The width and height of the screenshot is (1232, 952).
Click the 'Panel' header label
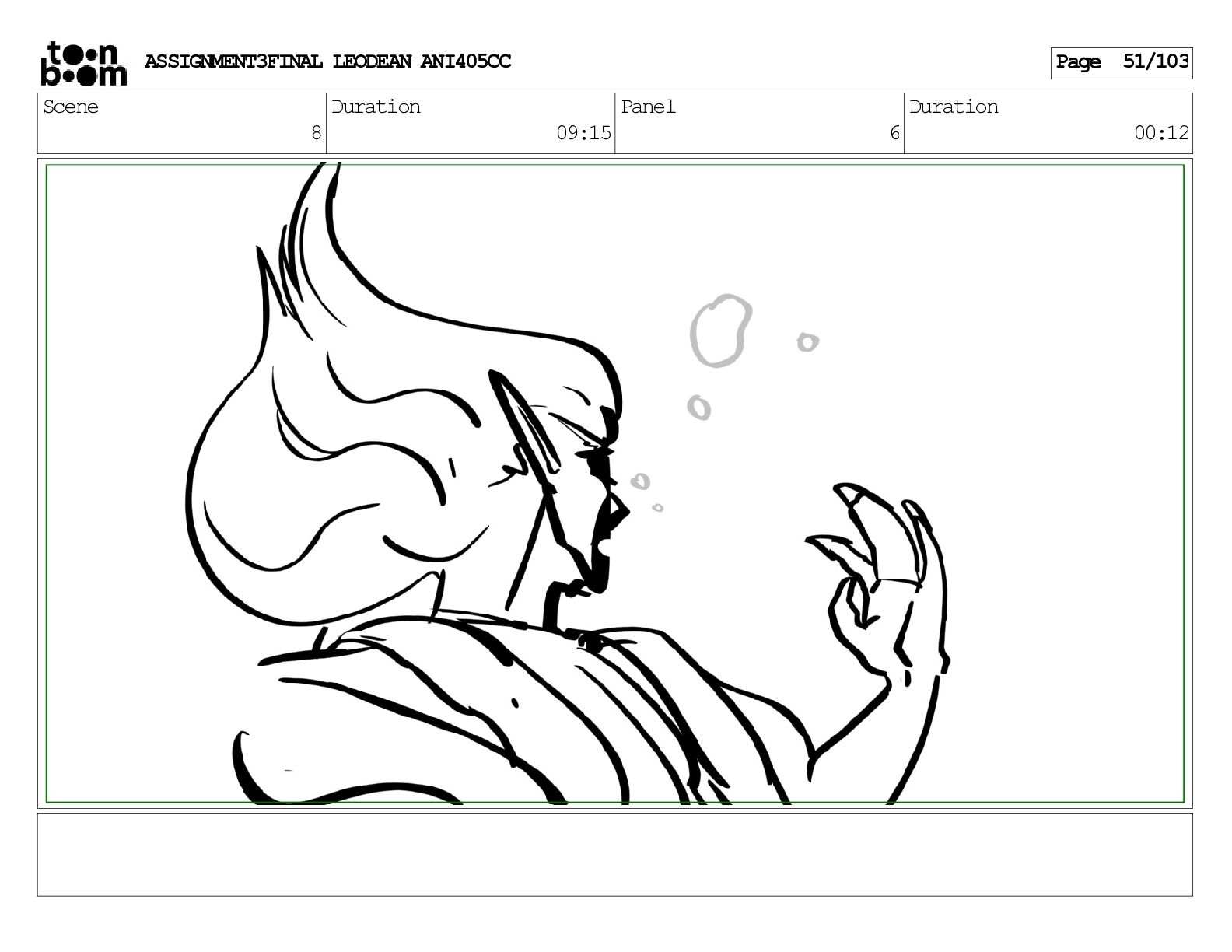(x=648, y=107)
